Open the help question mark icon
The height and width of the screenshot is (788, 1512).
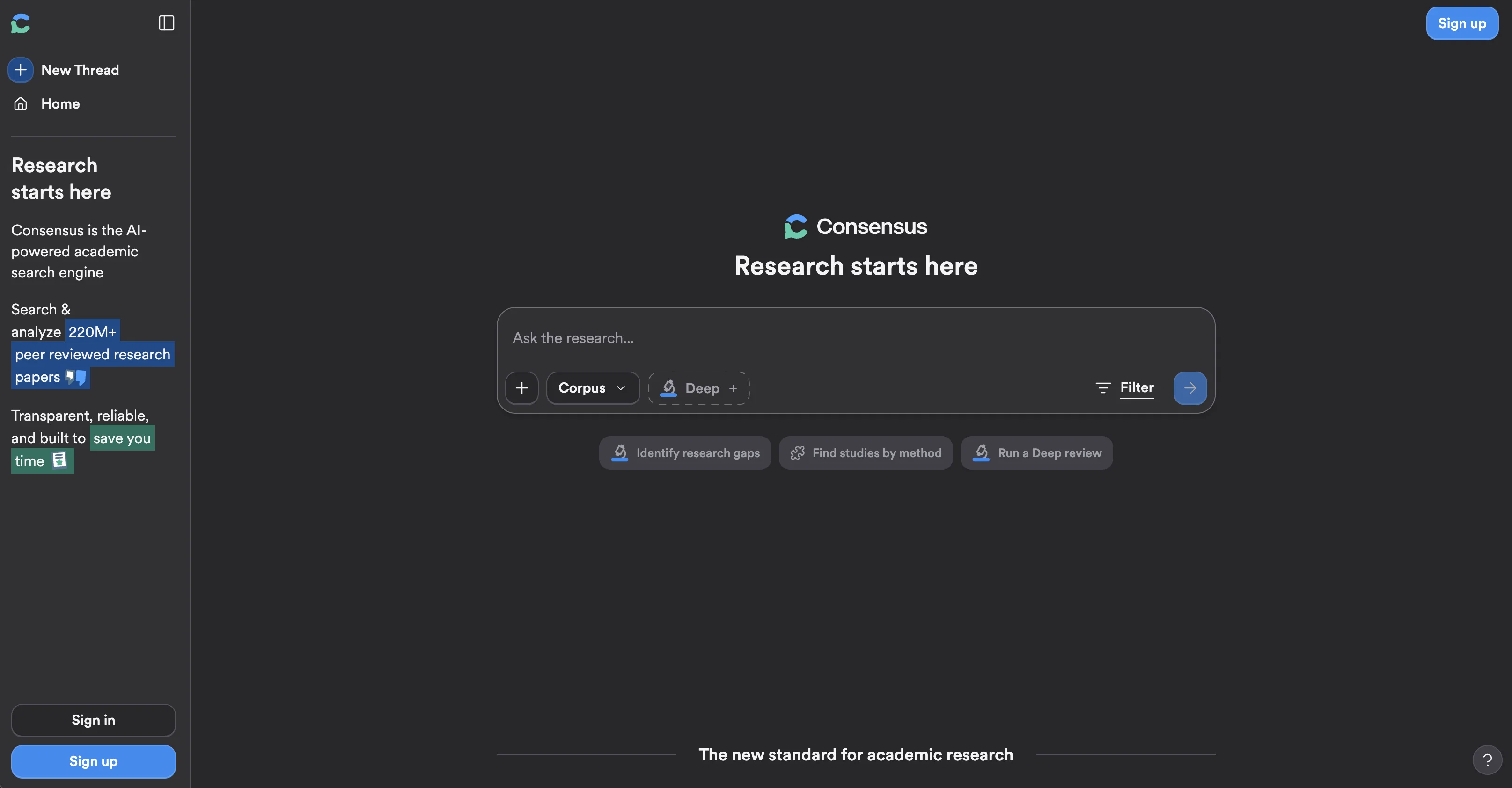pos(1487,760)
